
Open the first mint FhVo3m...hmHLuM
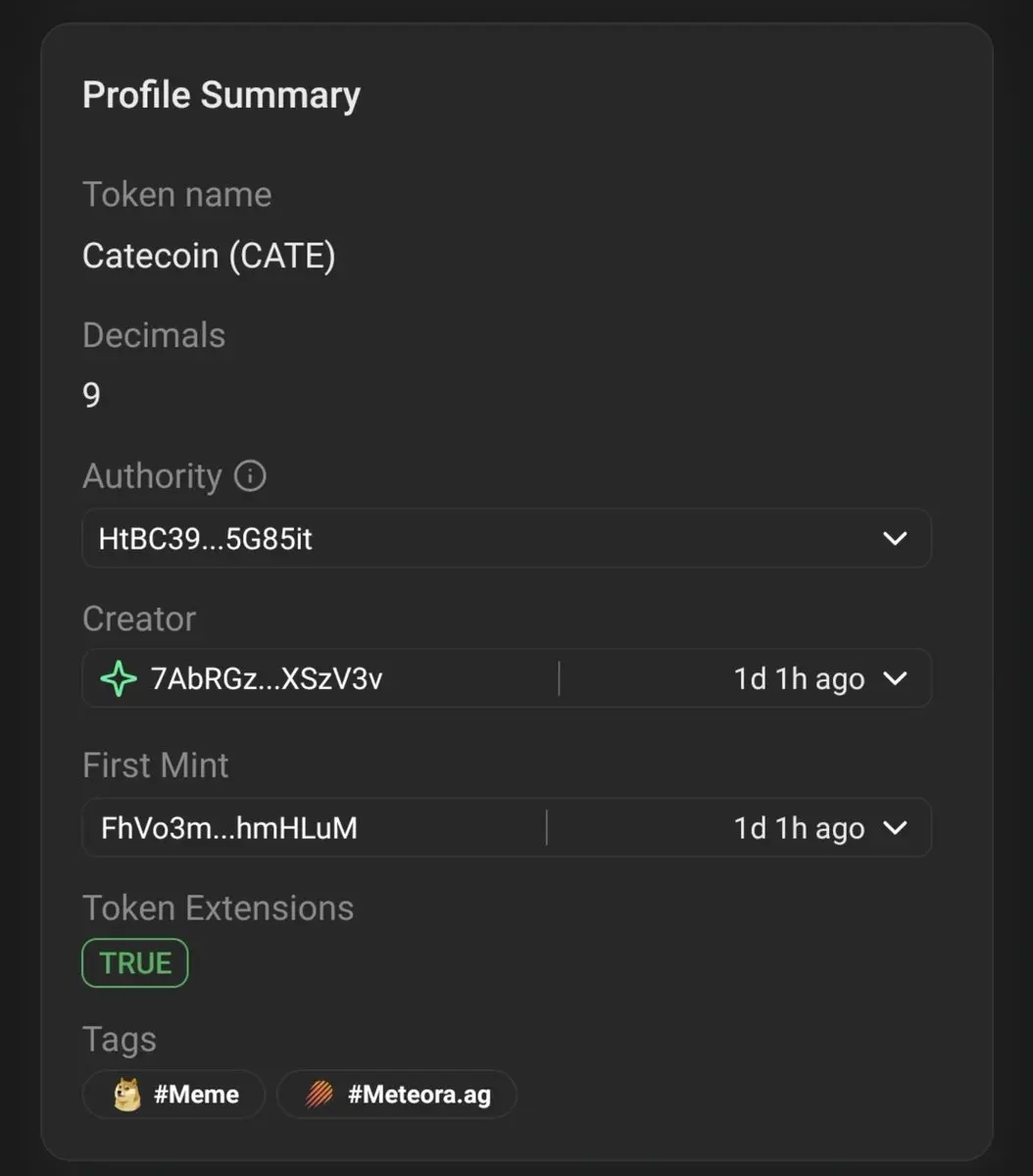[229, 828]
